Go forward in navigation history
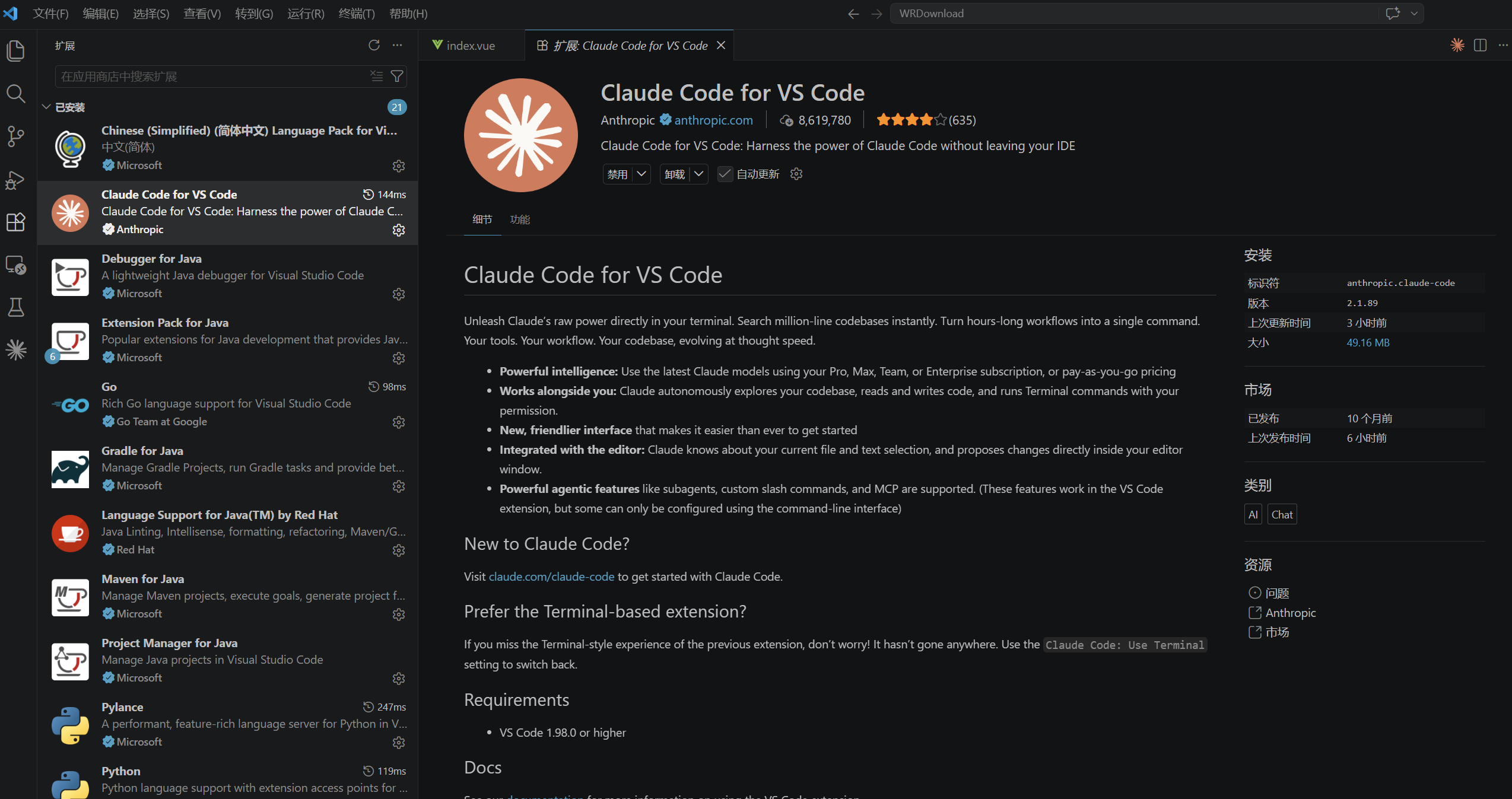The width and height of the screenshot is (1512, 799). click(x=876, y=14)
